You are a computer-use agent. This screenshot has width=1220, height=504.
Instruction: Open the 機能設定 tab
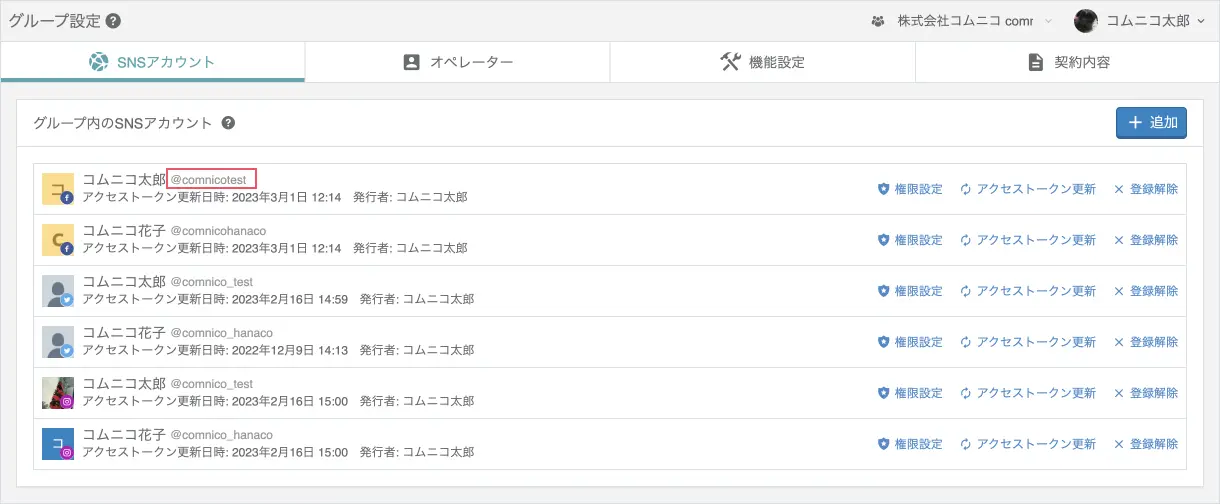click(x=762, y=62)
